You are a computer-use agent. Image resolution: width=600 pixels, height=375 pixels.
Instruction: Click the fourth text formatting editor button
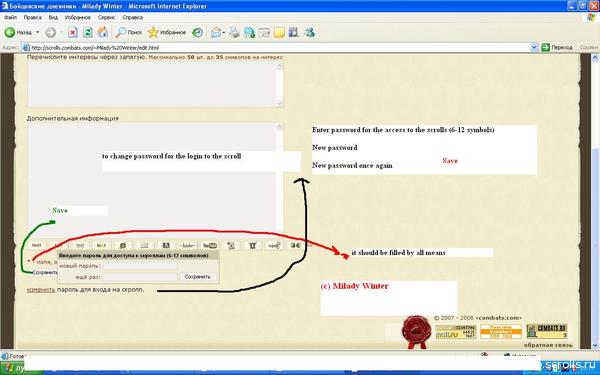coord(101,245)
